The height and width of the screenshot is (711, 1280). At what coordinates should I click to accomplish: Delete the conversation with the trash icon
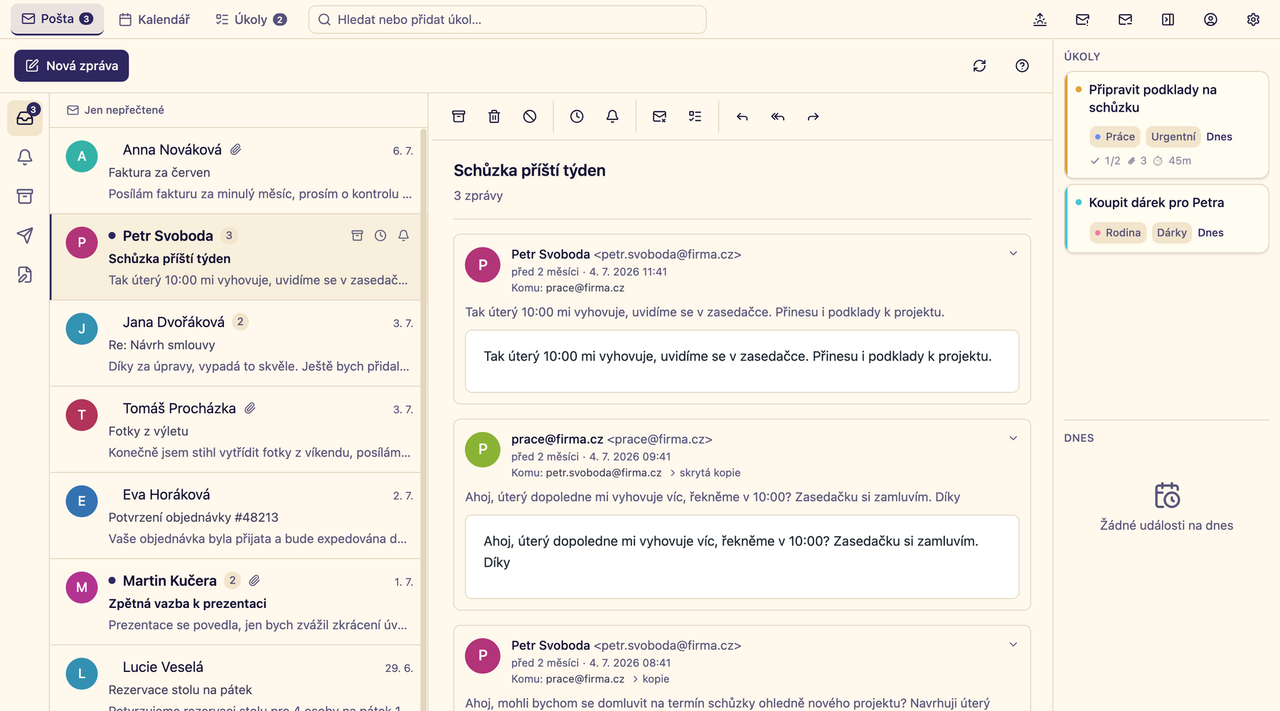(494, 116)
